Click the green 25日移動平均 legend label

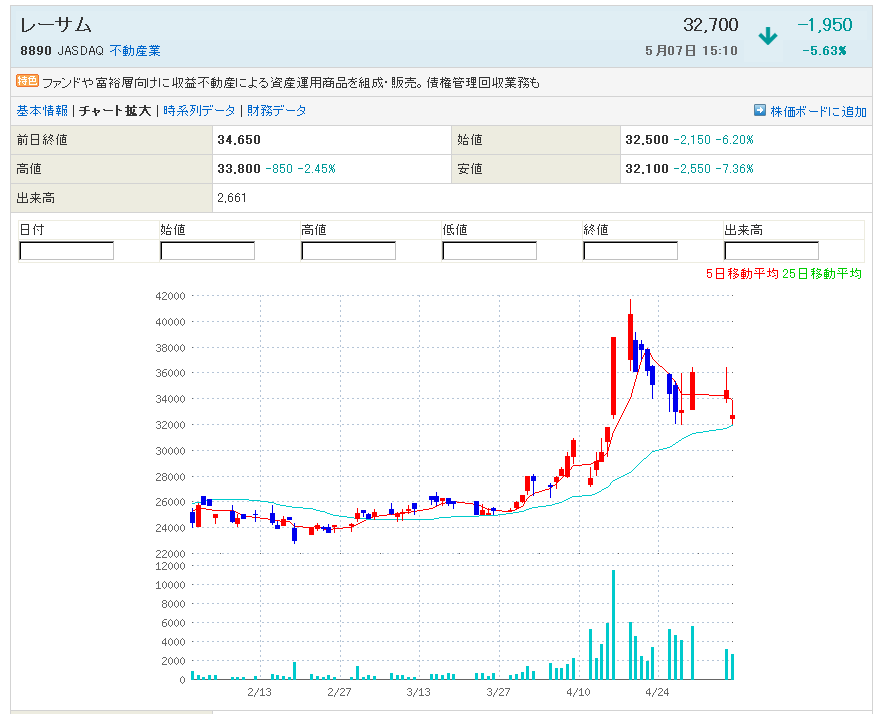pyautogui.click(x=822, y=274)
